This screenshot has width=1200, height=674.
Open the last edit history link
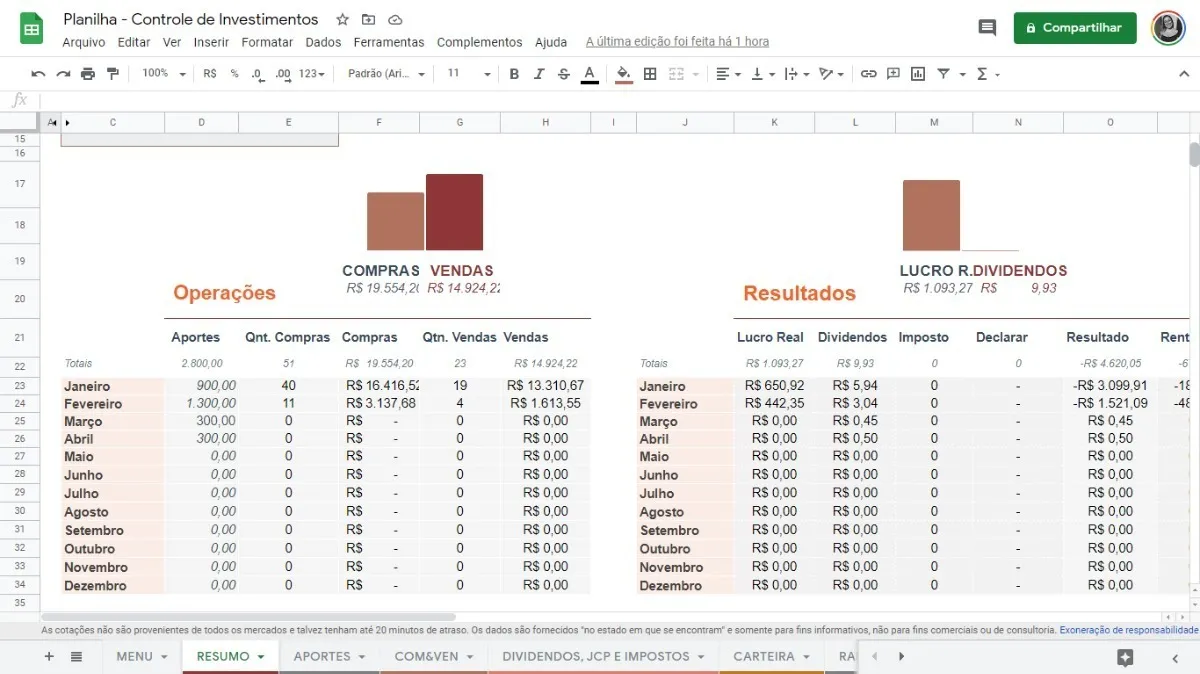677,42
